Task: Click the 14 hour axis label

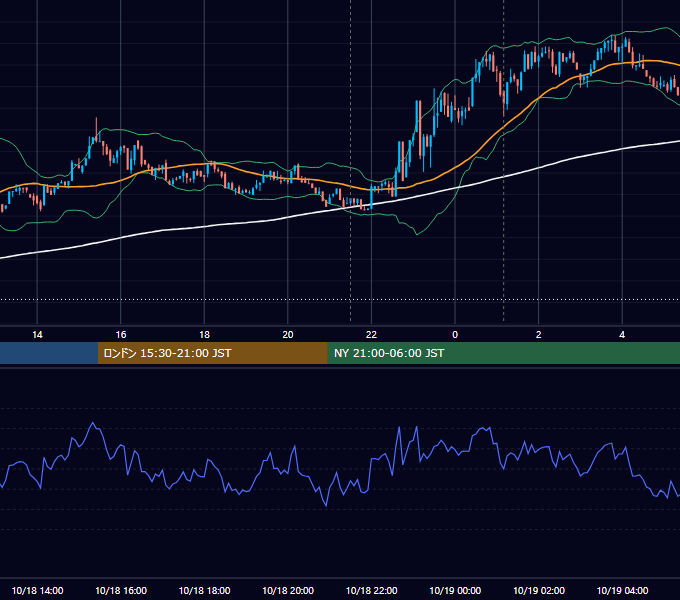Action: tap(37, 335)
